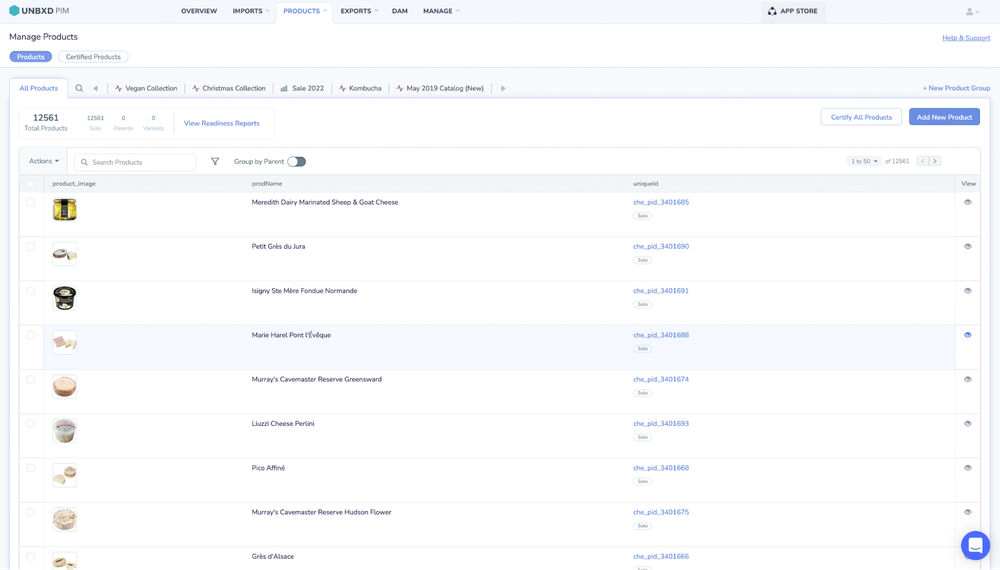Open product ID che_pid_3401668
1000x570 pixels.
pos(661,468)
